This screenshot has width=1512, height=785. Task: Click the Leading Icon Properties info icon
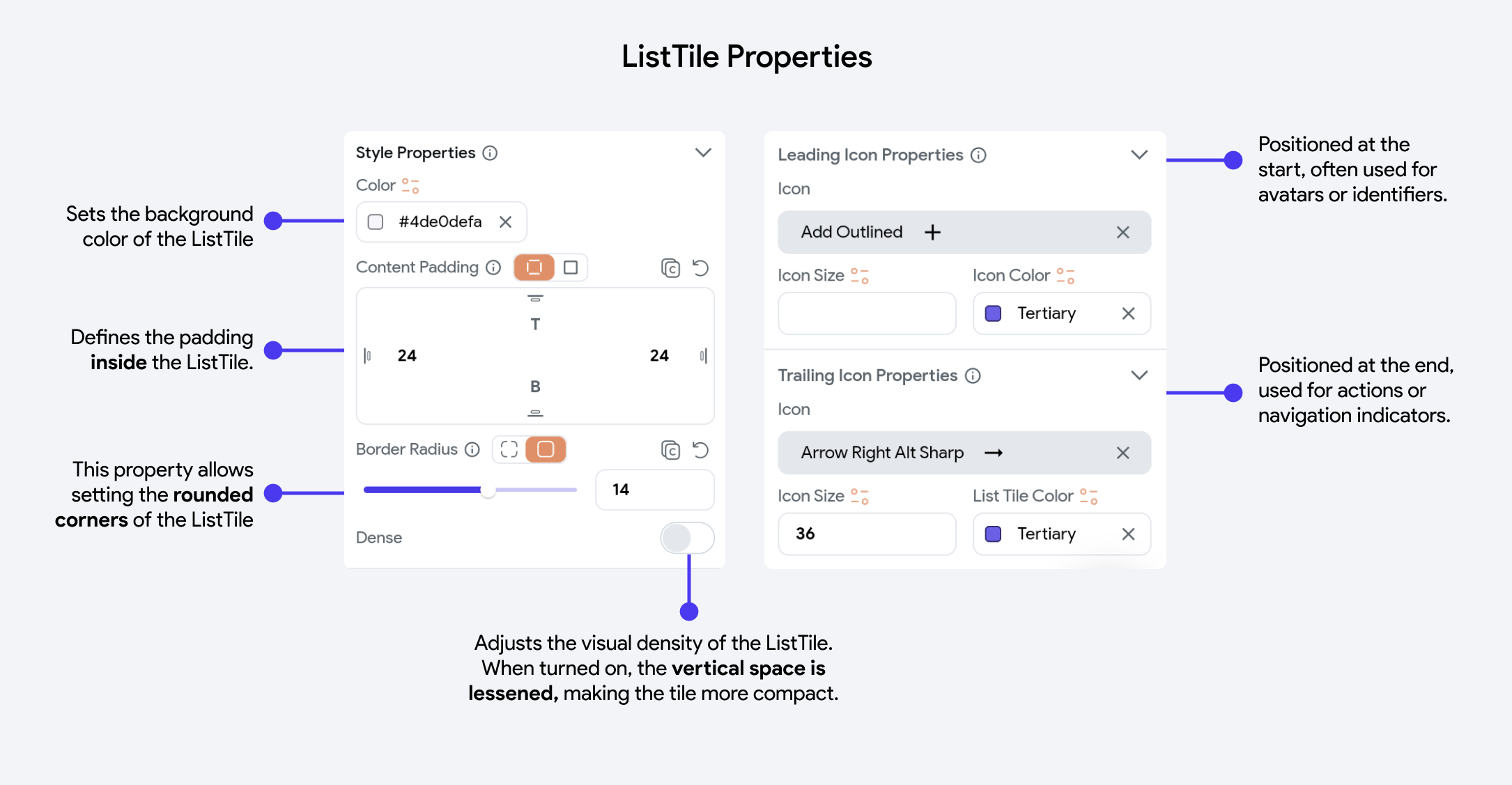pyautogui.click(x=978, y=155)
